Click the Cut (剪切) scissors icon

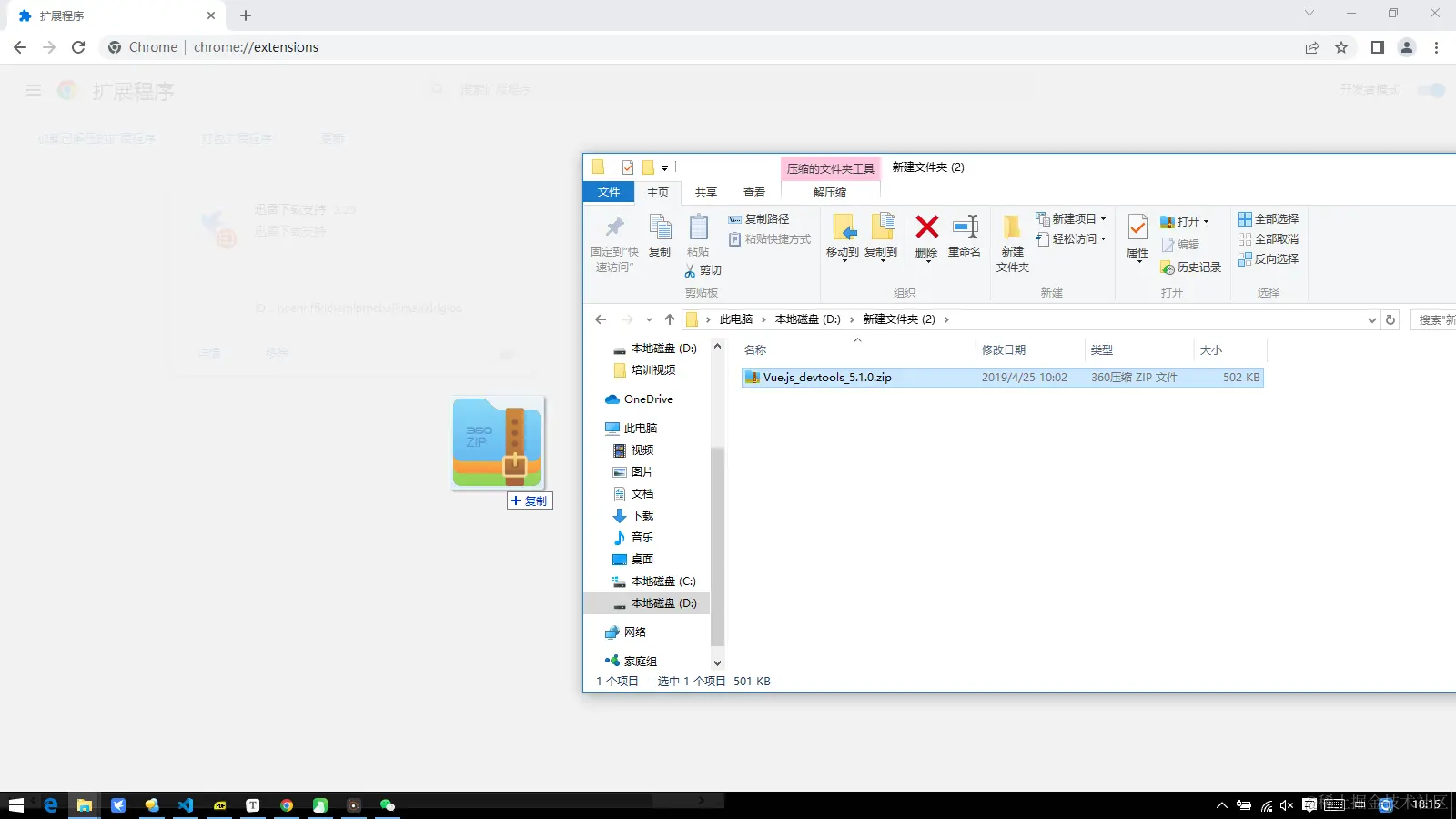[x=690, y=270]
